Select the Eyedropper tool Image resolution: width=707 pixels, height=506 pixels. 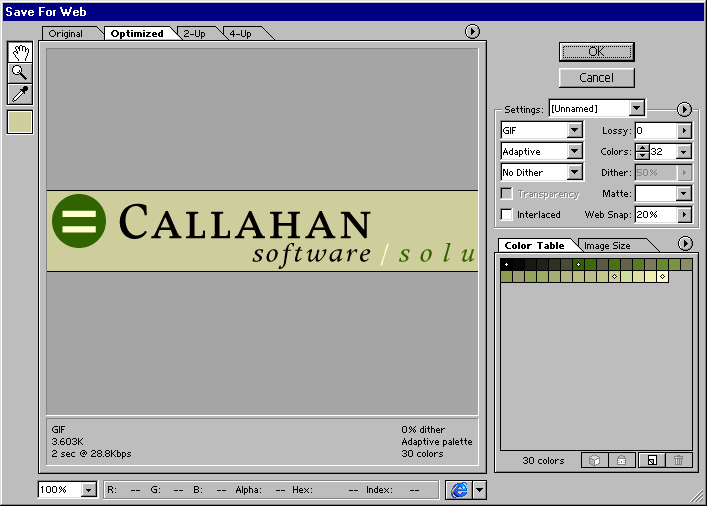[x=20, y=94]
